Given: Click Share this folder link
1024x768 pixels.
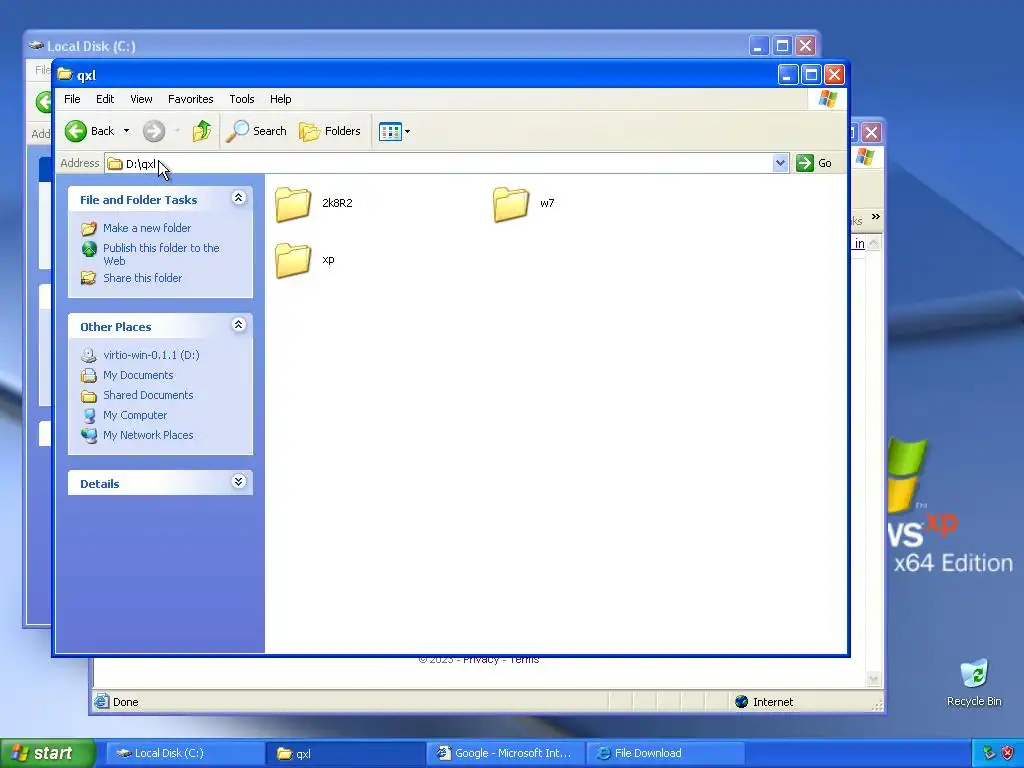Looking at the screenshot, I should [x=142, y=278].
